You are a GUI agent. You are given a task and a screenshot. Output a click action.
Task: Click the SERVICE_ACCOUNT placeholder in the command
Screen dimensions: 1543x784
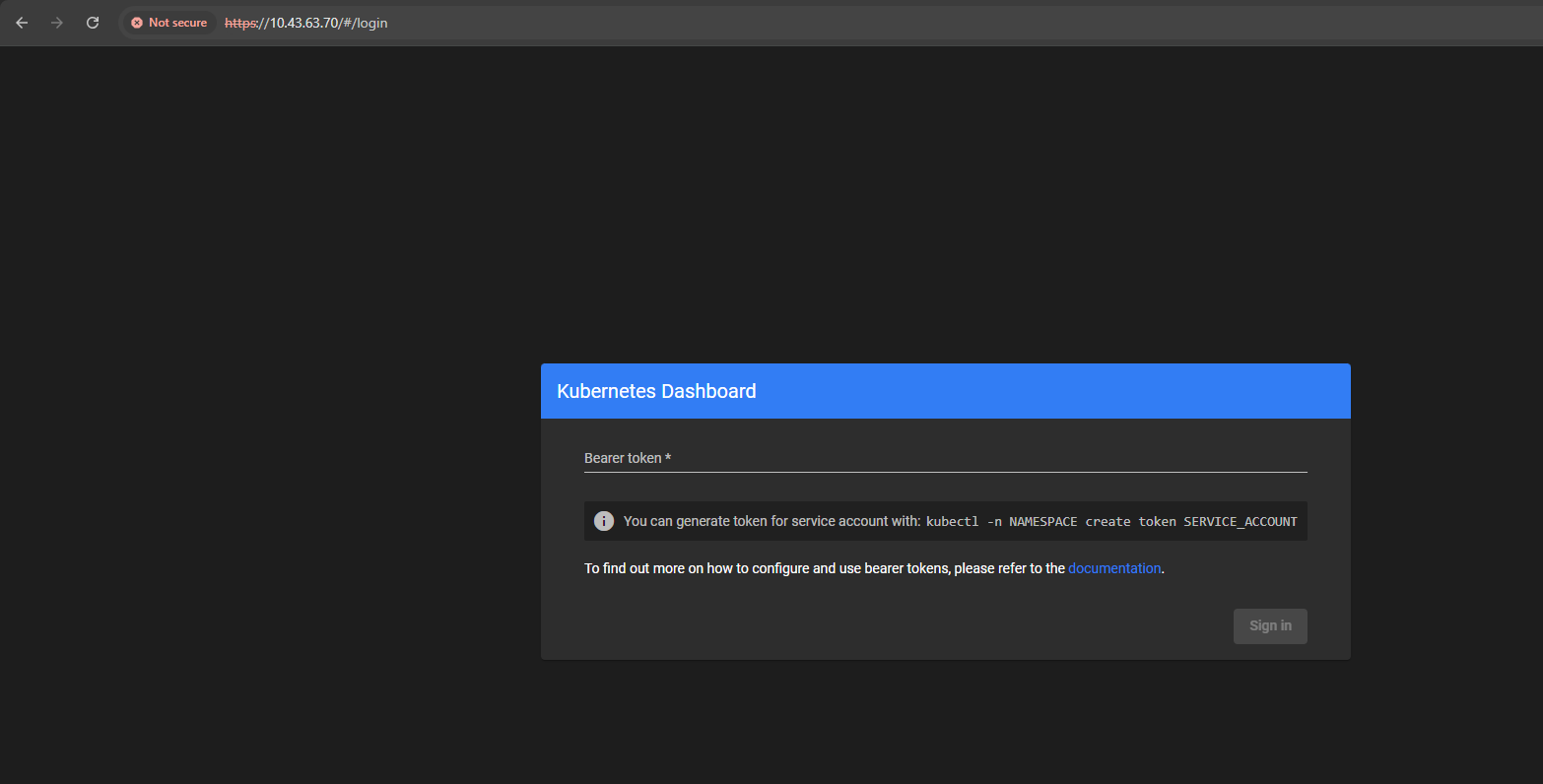[x=1241, y=521]
